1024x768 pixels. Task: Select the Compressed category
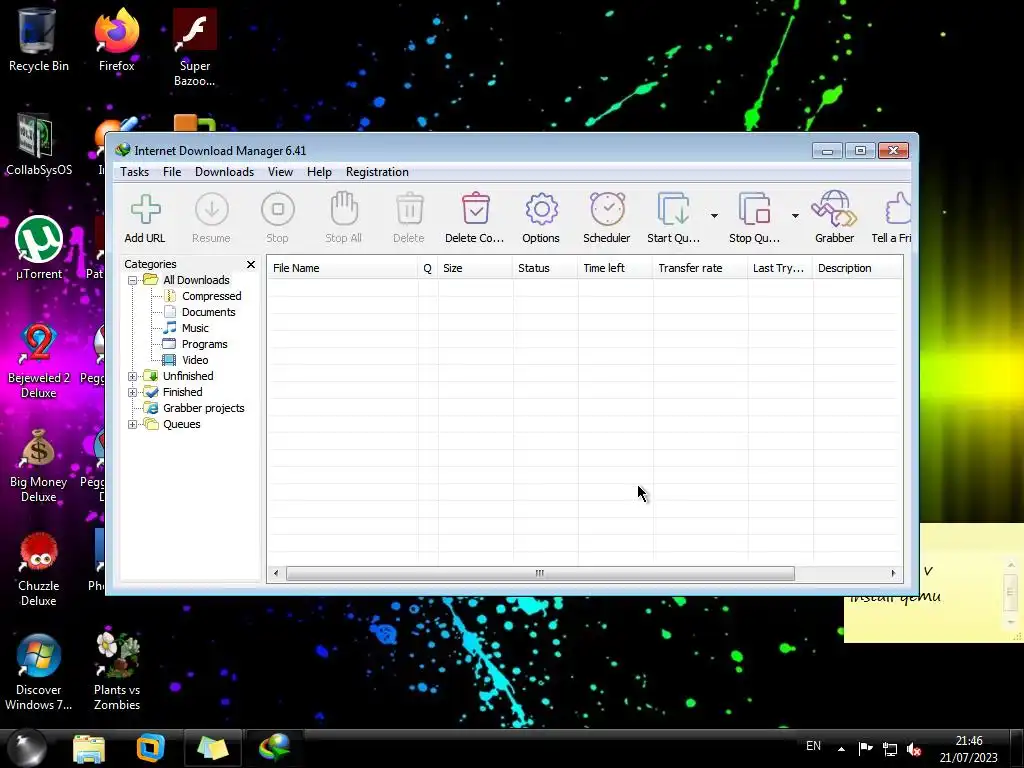coord(212,296)
